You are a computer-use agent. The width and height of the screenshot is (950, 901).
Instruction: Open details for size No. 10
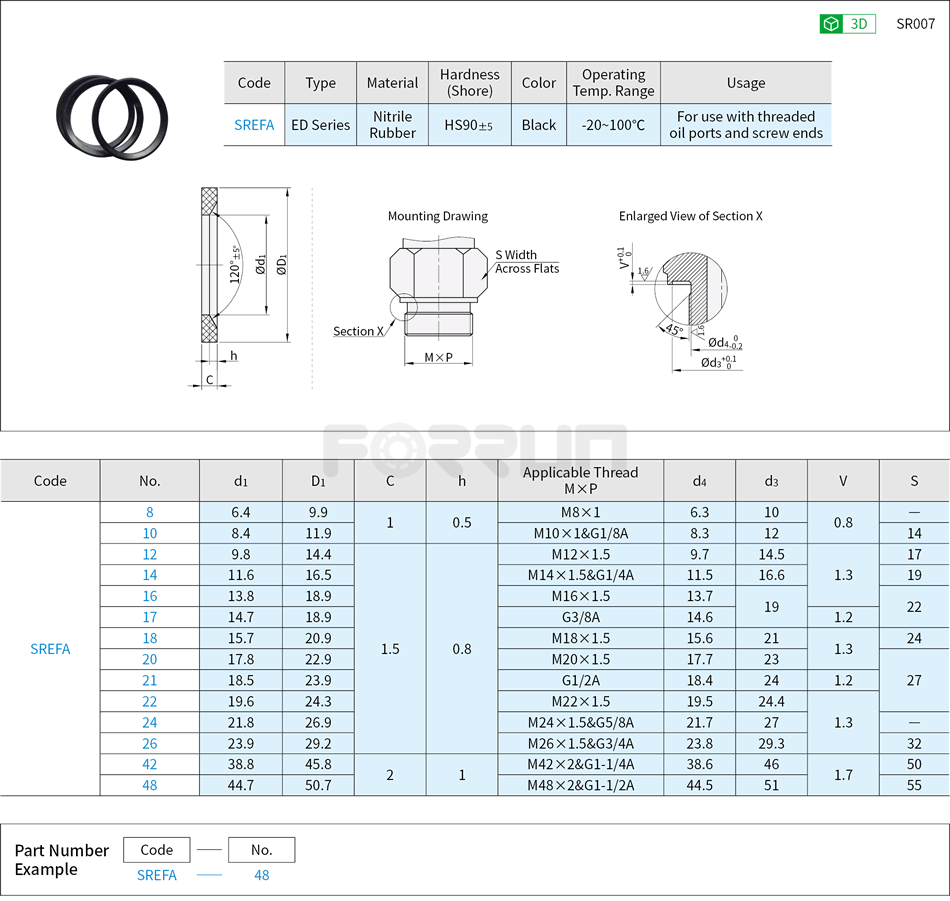[150, 533]
